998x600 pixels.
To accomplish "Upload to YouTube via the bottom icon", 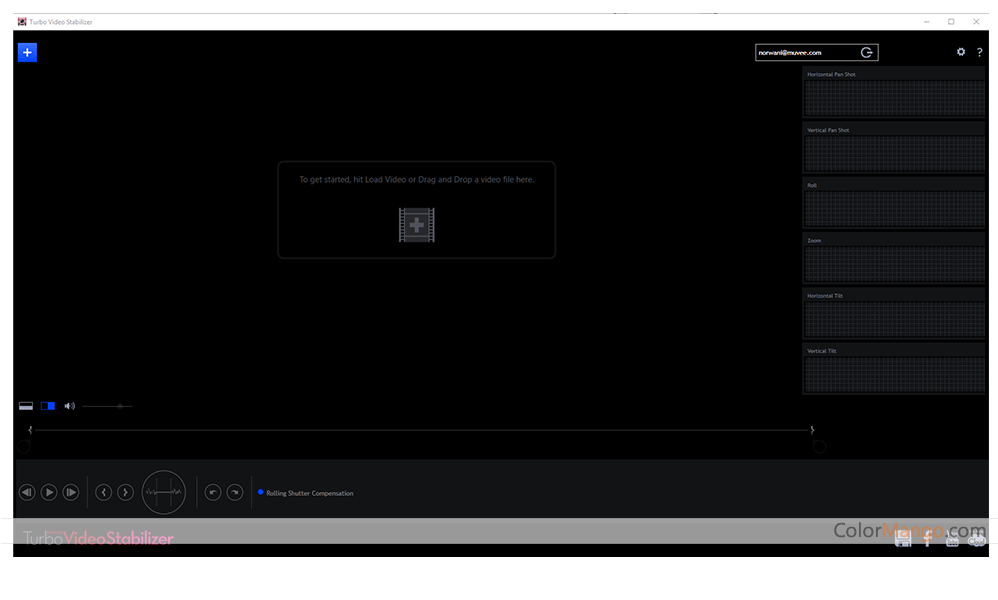I will (952, 540).
